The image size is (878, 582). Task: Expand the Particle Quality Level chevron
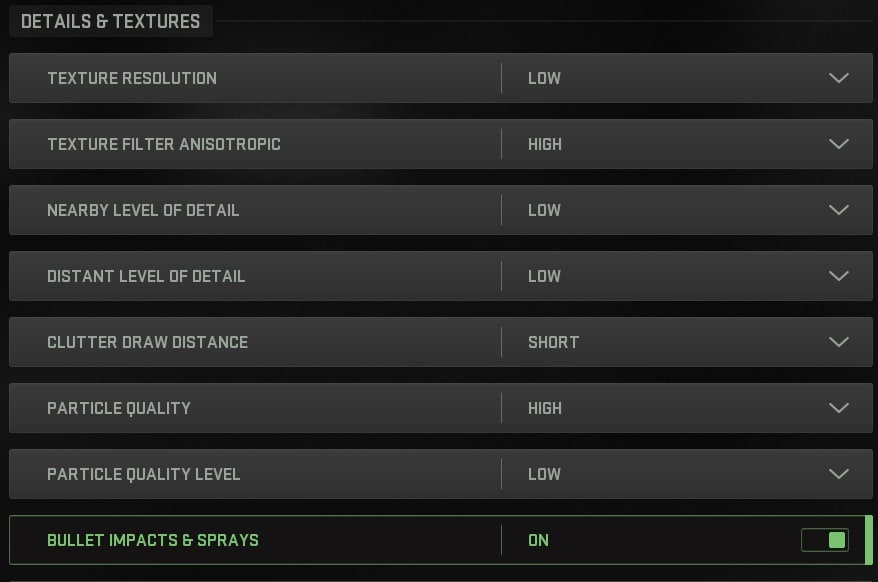coord(838,474)
